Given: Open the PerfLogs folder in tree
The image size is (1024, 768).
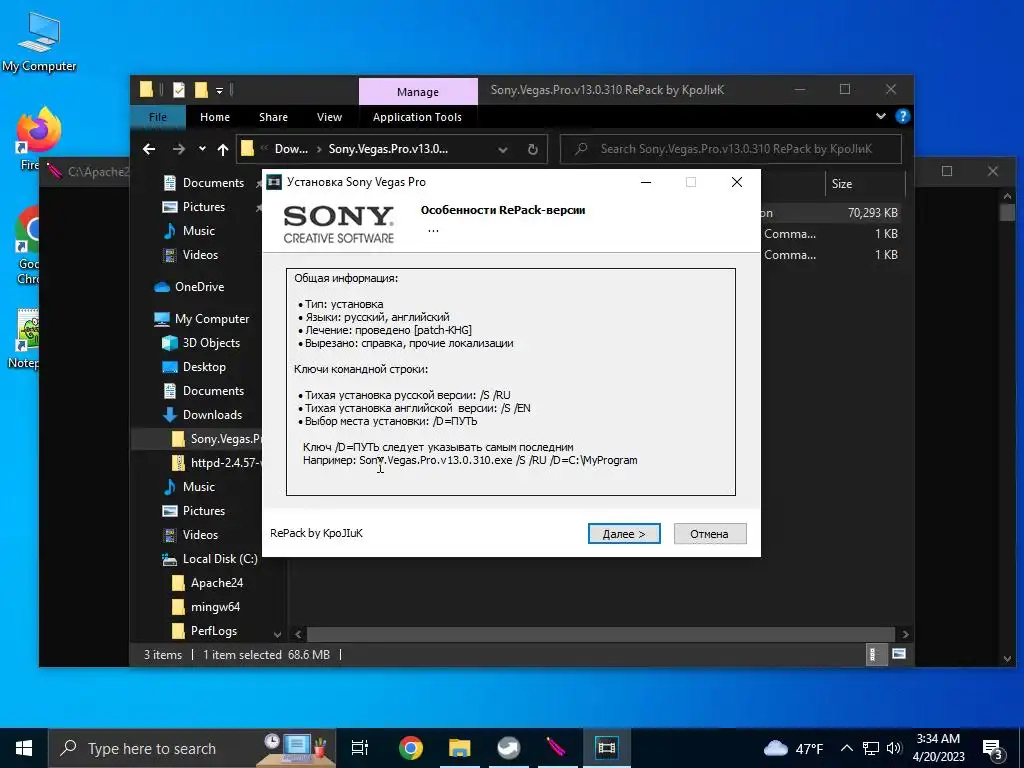Looking at the screenshot, I should click(x=214, y=631).
